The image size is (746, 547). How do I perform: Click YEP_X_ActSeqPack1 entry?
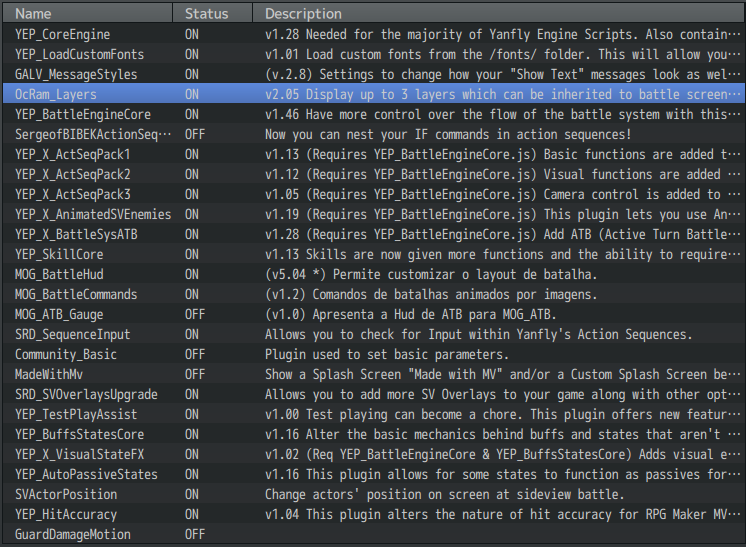[x=72, y=154]
